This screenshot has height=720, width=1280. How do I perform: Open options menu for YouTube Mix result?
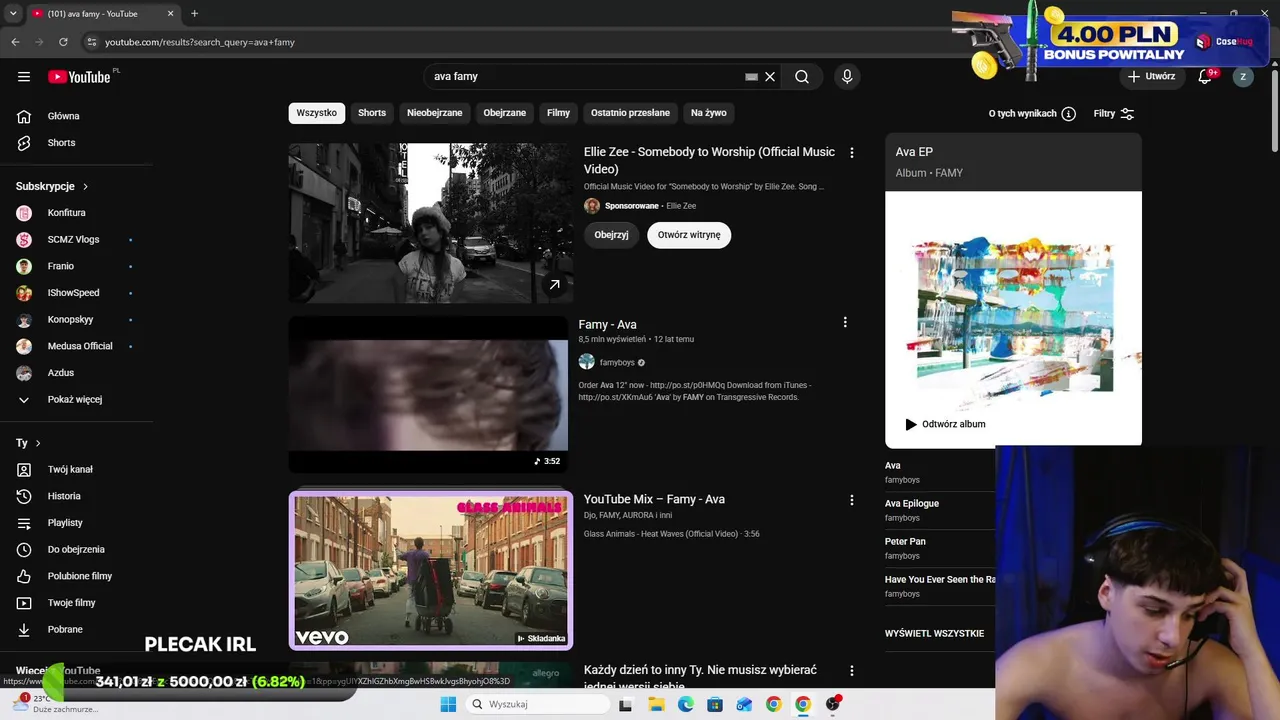(x=852, y=500)
